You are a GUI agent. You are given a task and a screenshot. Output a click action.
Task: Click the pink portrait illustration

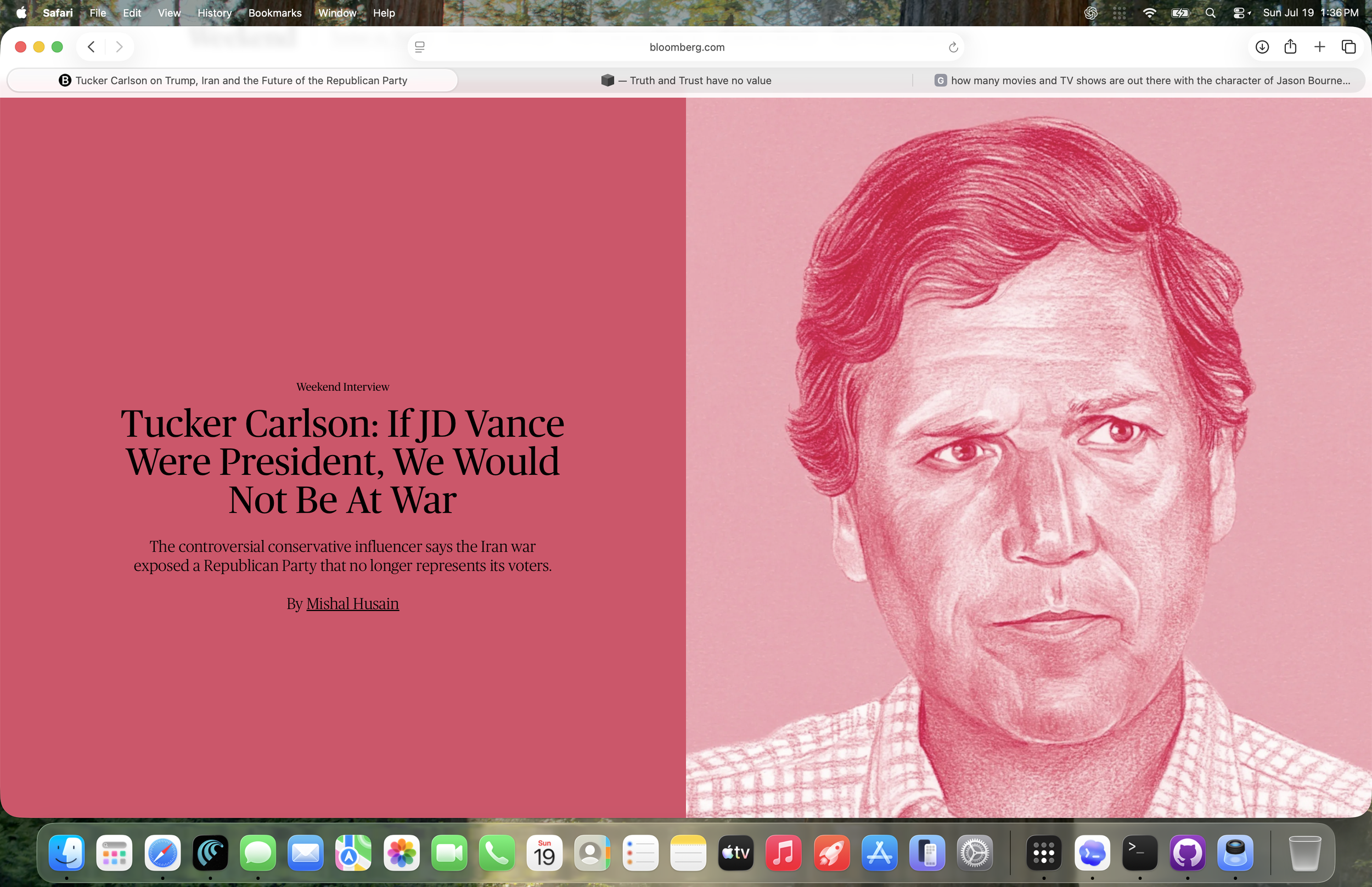point(1028,457)
